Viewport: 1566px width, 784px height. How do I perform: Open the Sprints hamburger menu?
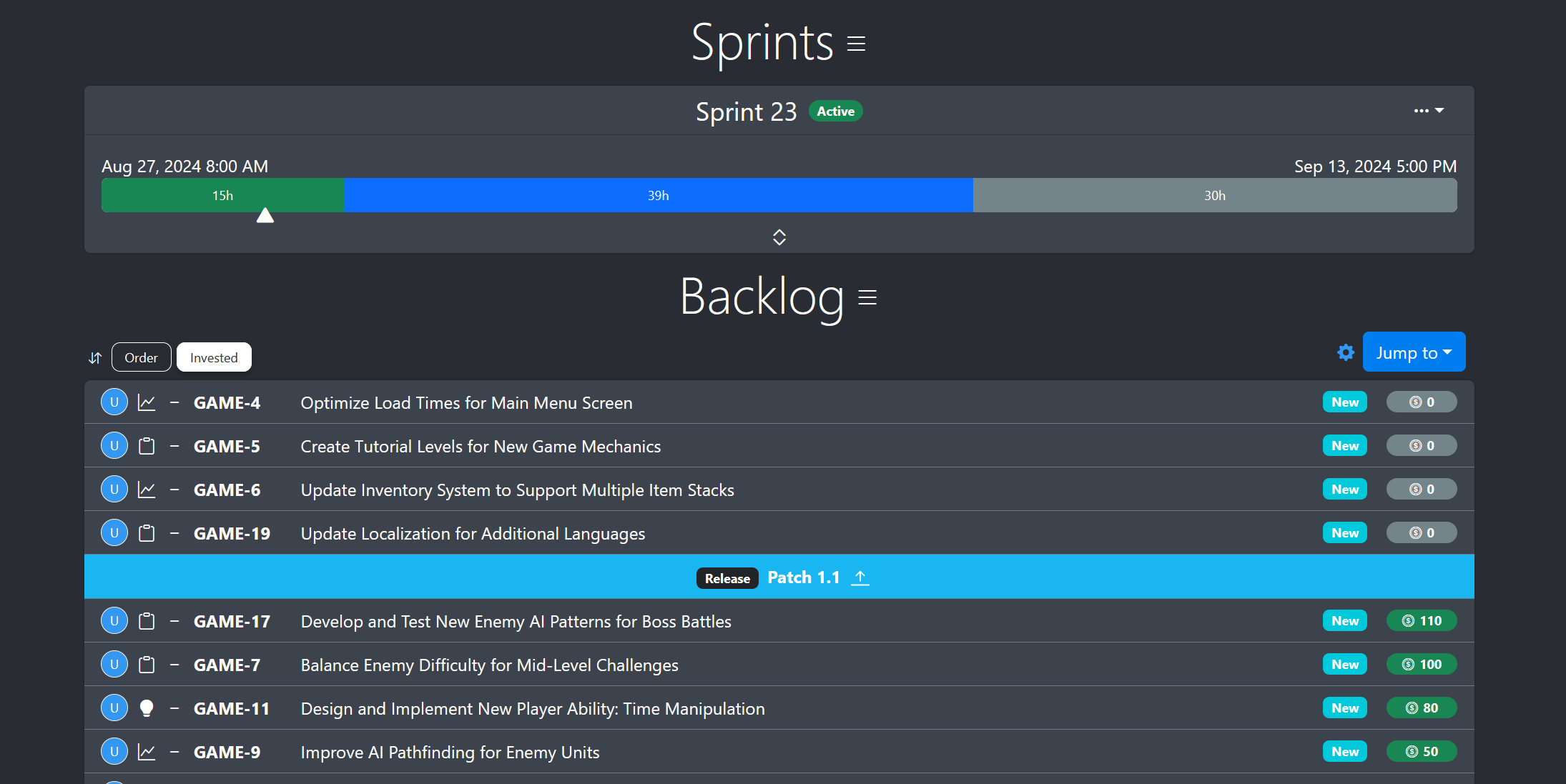(x=855, y=44)
